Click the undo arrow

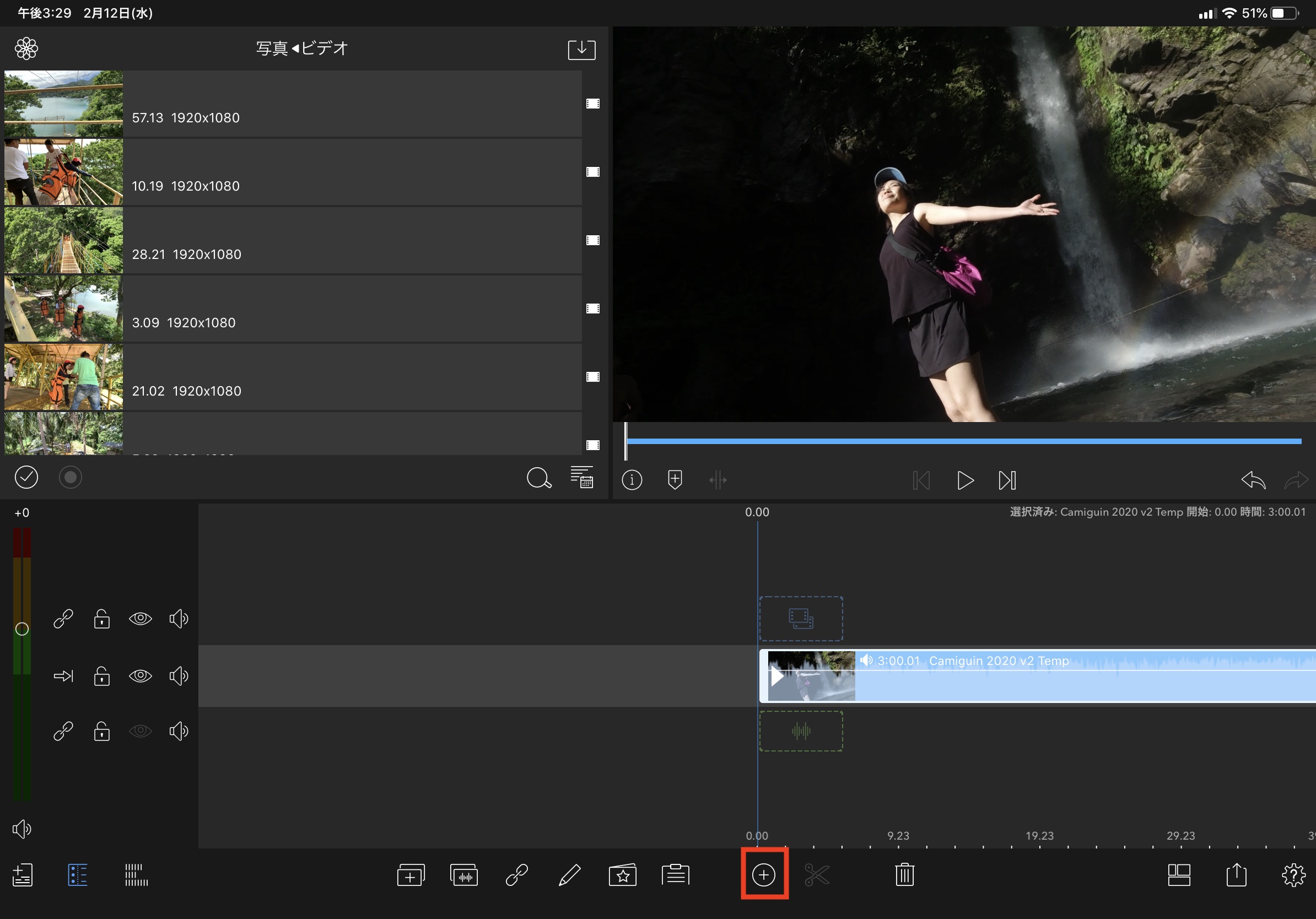1253,479
